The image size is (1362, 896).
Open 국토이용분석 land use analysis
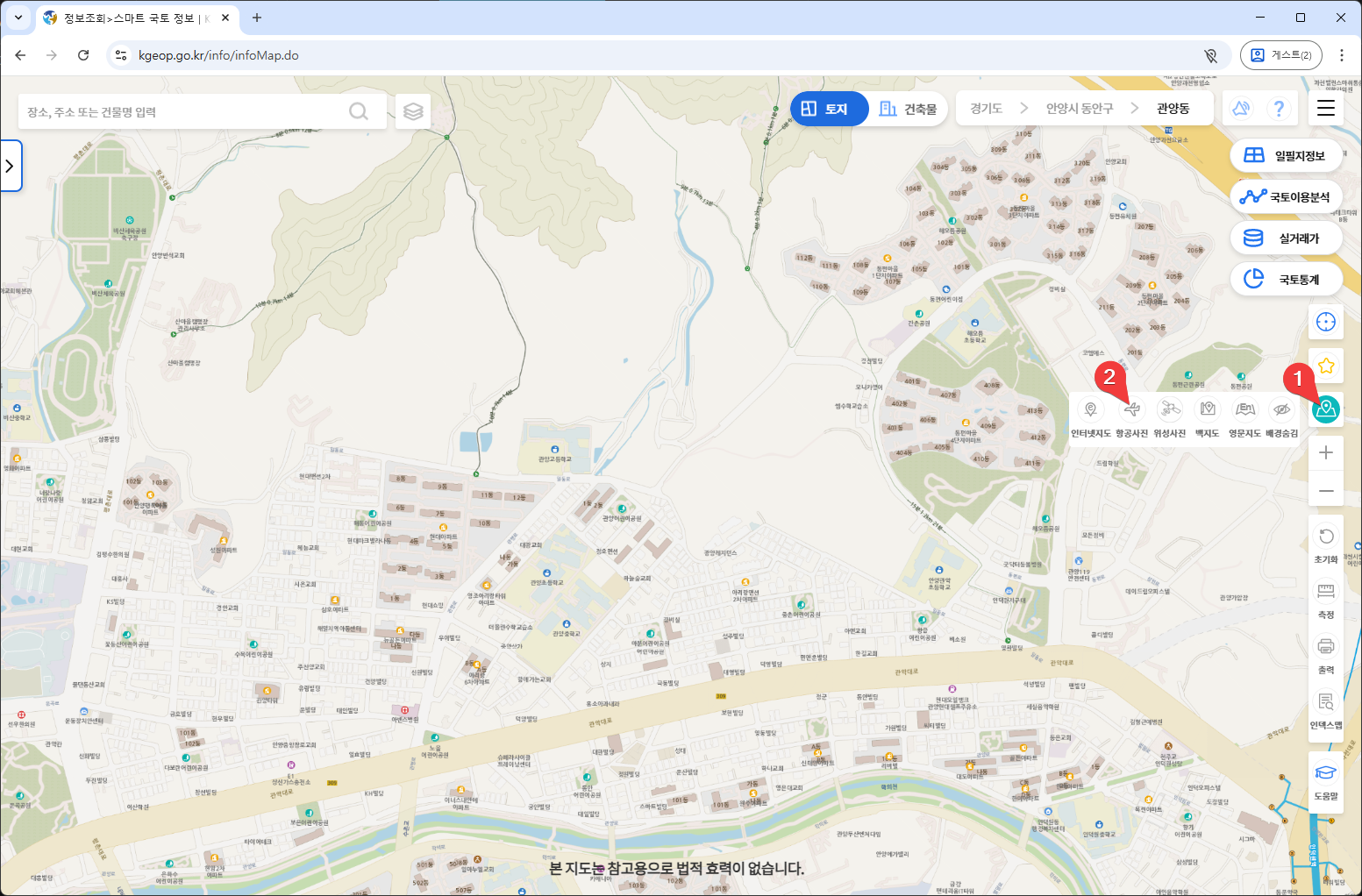pyautogui.click(x=1286, y=197)
